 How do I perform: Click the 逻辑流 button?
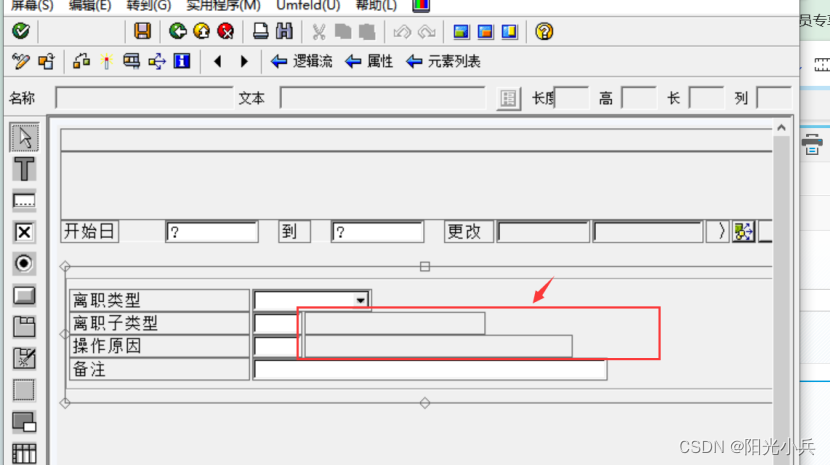(x=301, y=62)
